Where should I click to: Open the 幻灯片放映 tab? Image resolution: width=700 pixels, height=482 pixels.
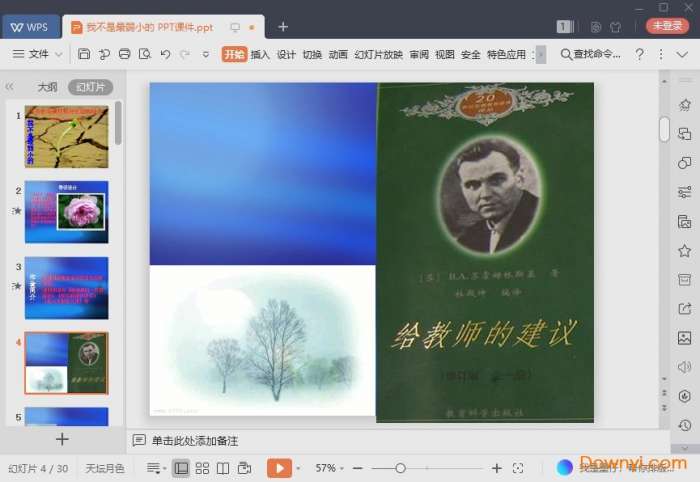[x=378, y=54]
